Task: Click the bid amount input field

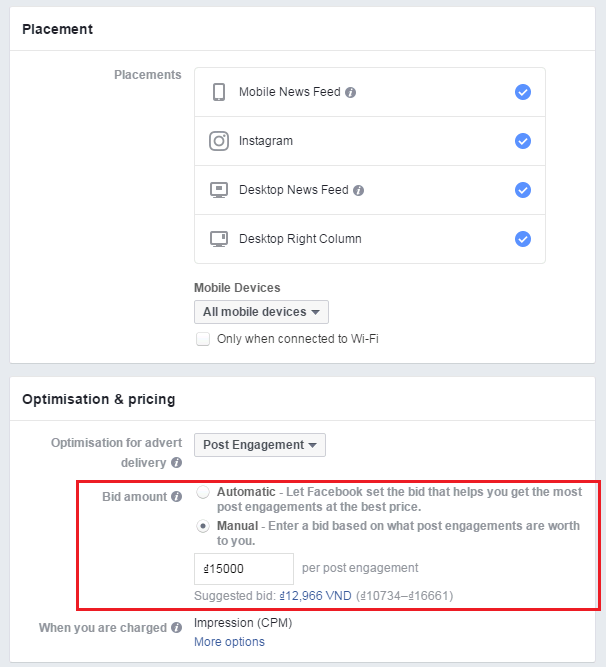Action: (x=244, y=569)
